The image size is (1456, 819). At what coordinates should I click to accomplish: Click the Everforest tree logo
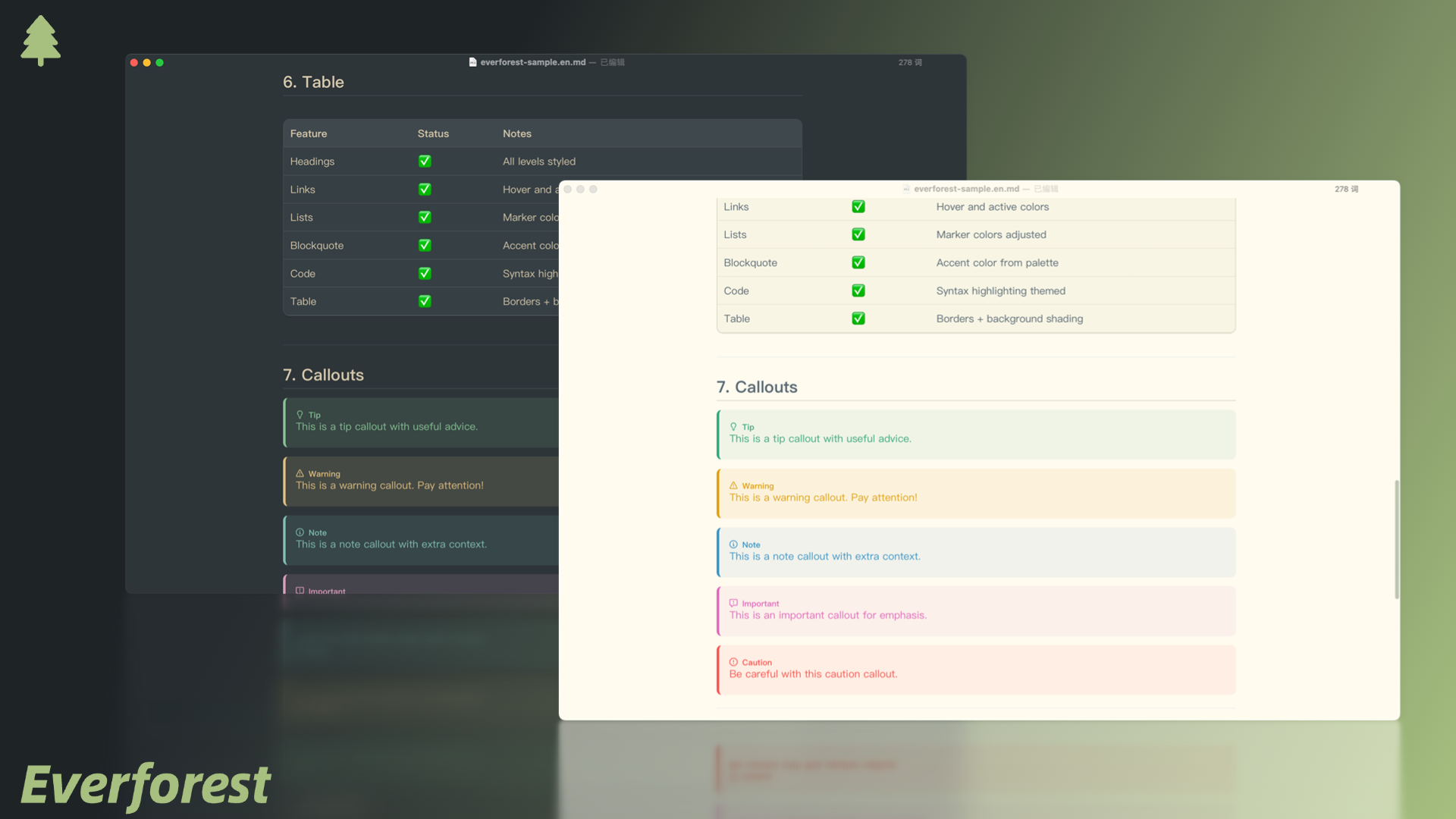[x=40, y=39]
